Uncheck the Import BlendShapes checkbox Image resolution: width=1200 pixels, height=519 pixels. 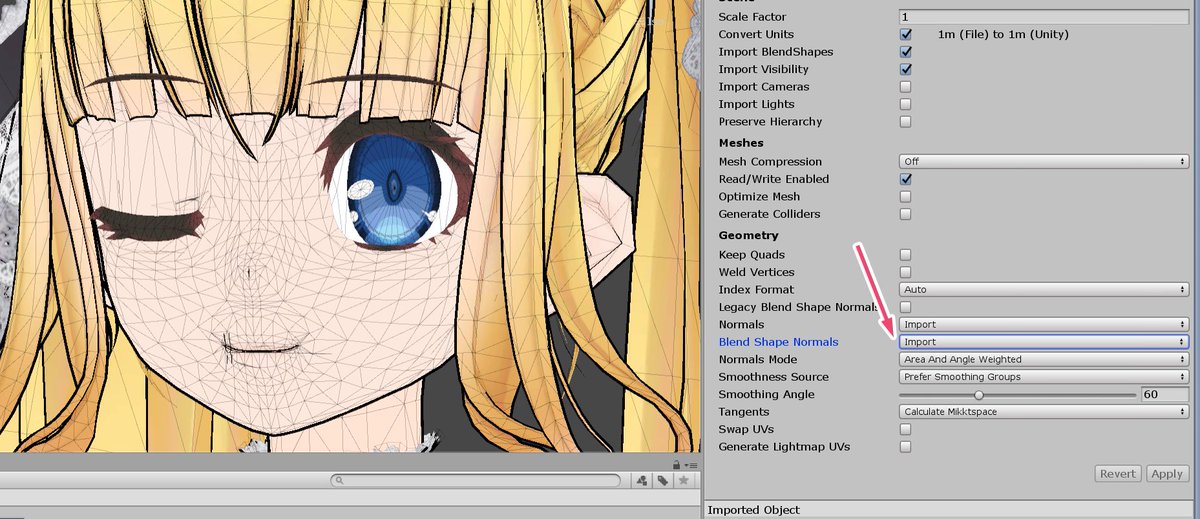click(906, 52)
